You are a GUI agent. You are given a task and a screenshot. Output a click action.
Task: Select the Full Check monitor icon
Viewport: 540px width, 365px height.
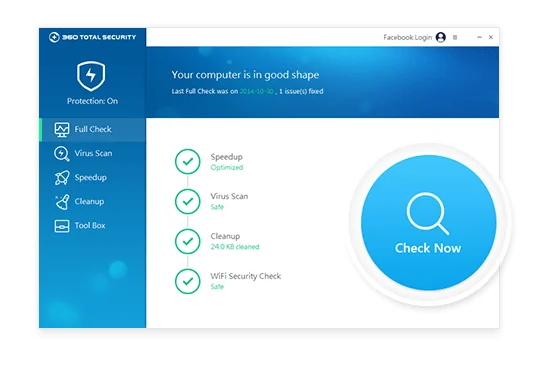62,129
